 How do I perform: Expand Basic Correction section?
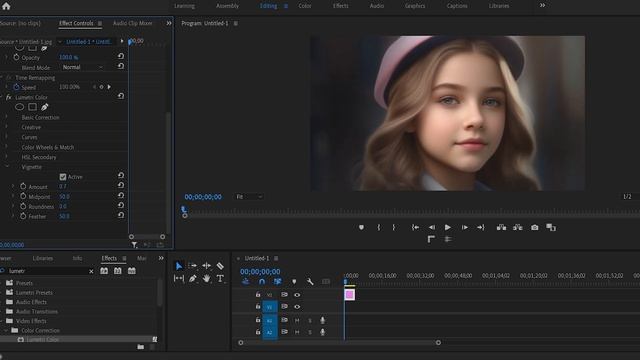click(x=7, y=117)
